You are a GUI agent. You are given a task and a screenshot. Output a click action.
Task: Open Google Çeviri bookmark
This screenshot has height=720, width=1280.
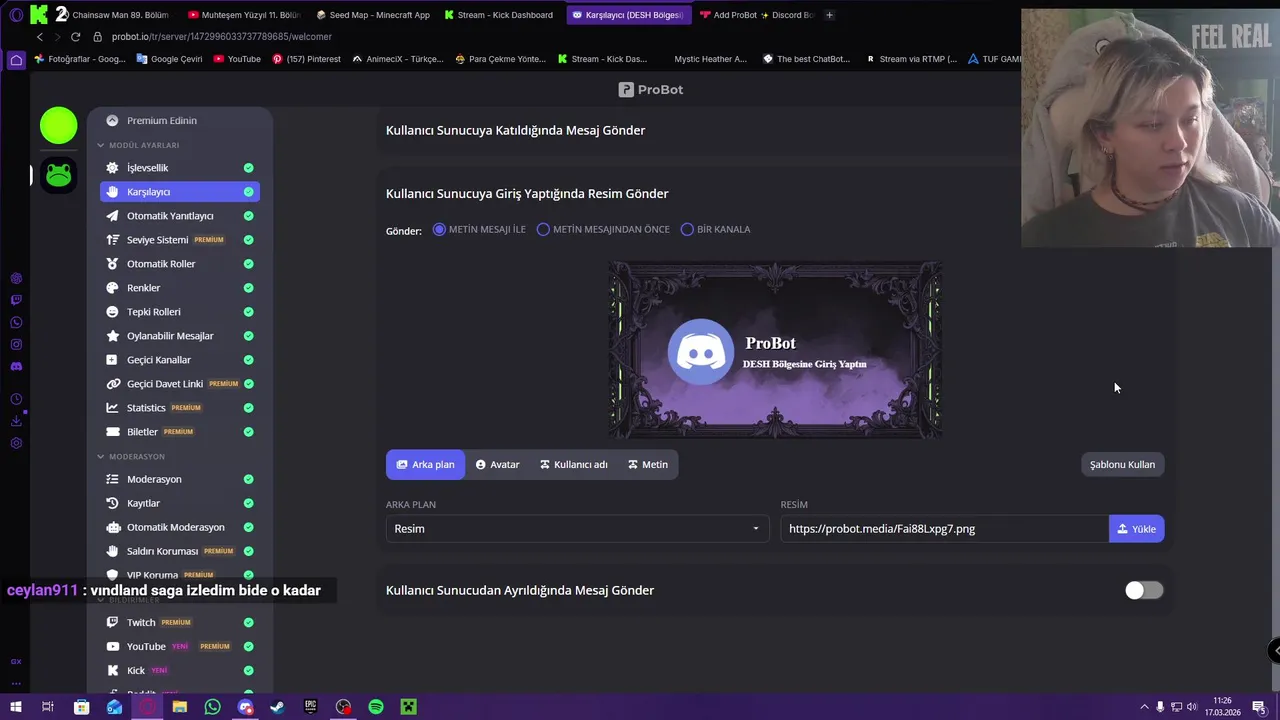tap(169, 59)
